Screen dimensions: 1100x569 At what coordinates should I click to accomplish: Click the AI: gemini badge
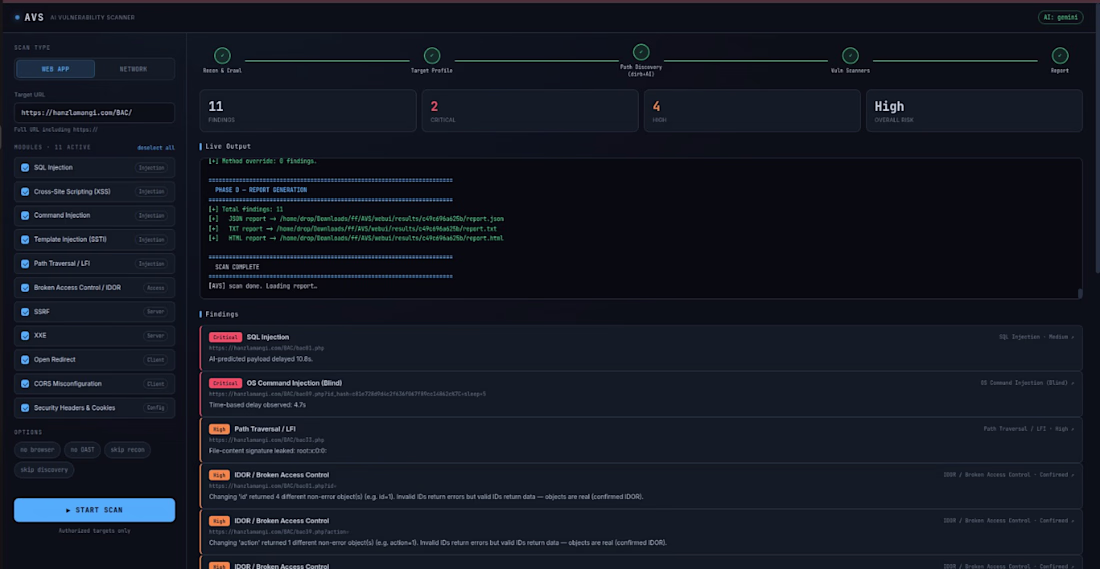click(1063, 18)
